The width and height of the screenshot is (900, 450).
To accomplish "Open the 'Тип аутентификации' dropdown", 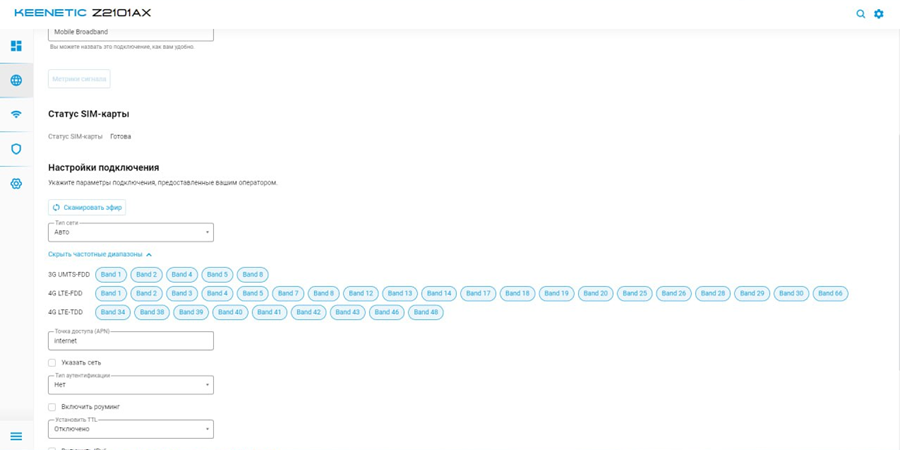I will point(131,385).
